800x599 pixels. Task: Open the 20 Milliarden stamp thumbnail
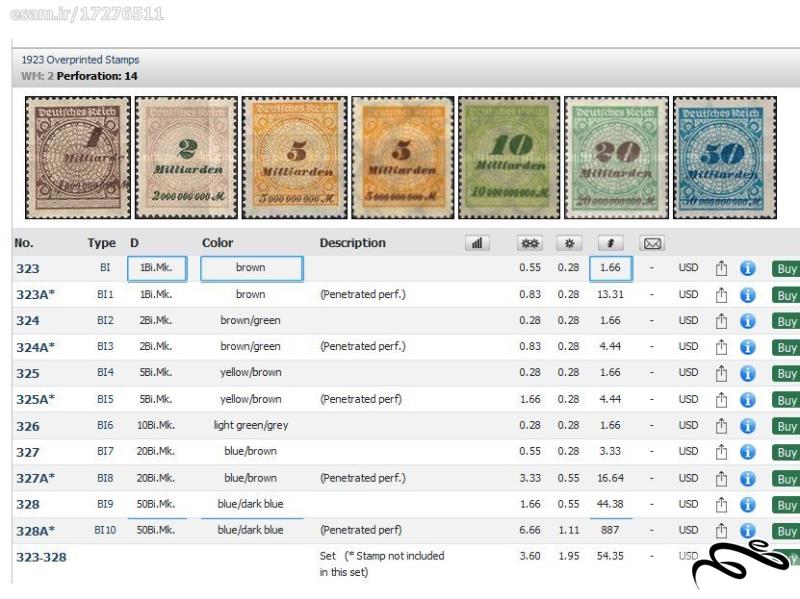coord(616,158)
